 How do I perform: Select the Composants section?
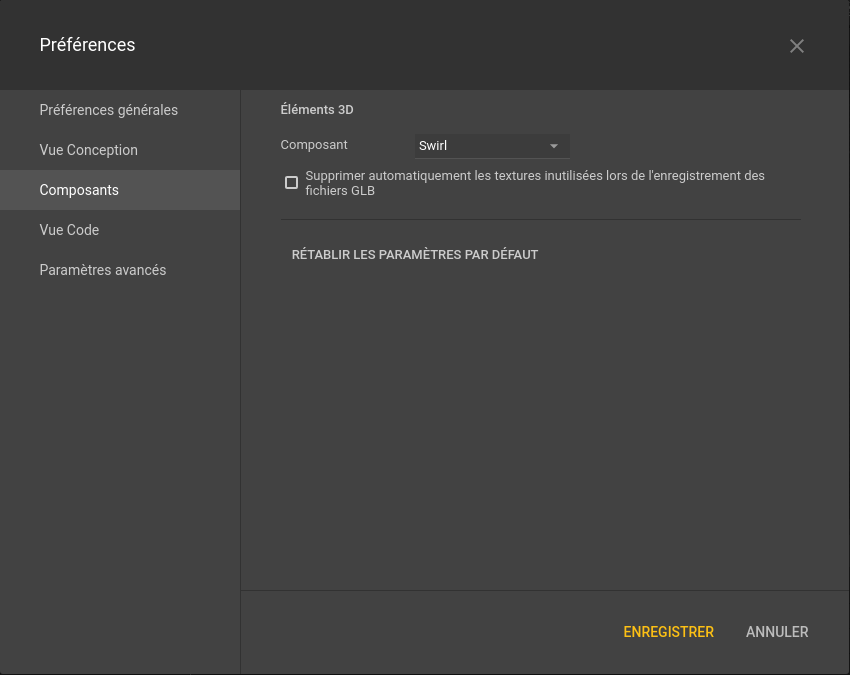[x=120, y=190]
